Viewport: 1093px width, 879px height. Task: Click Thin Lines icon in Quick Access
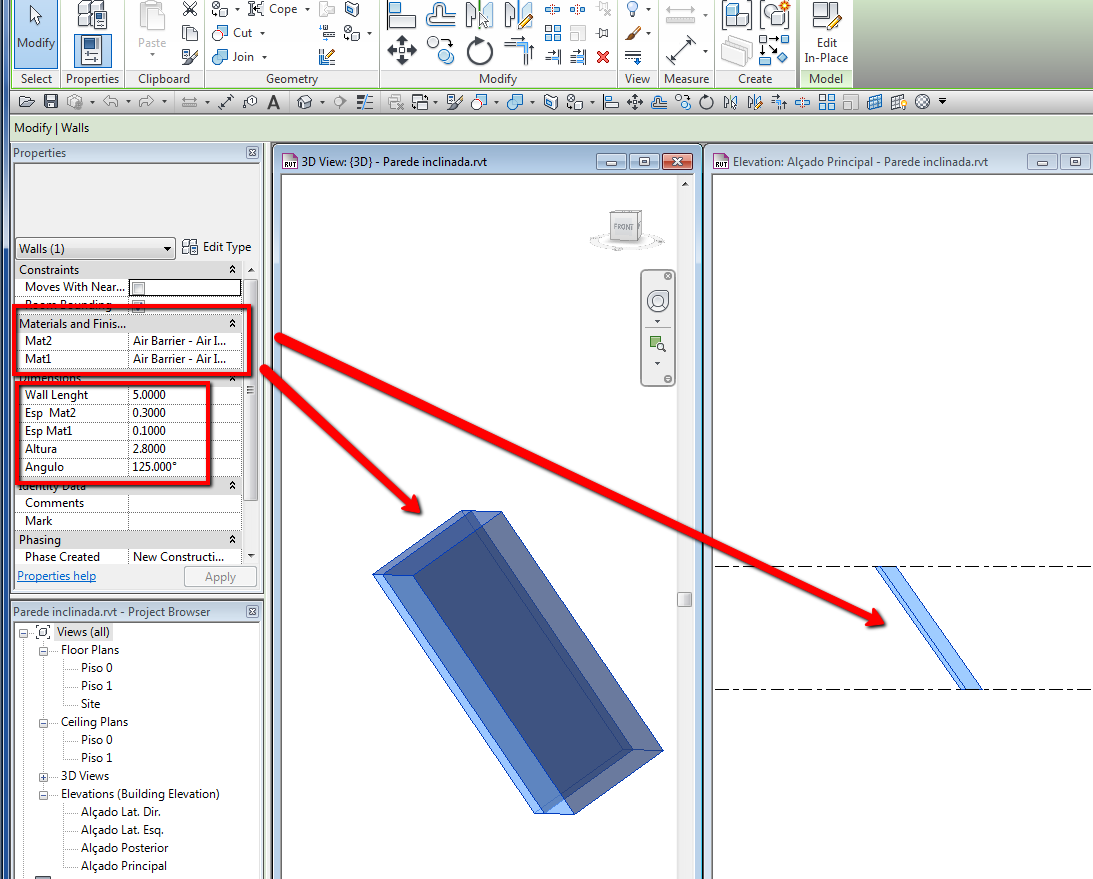365,102
